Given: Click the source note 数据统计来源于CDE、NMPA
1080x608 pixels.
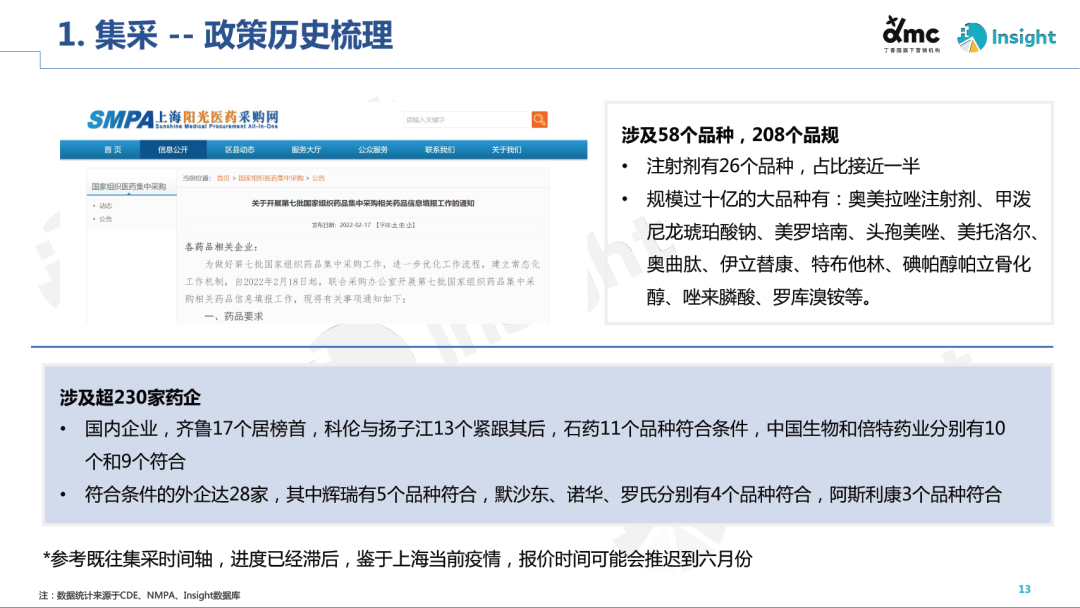Looking at the screenshot, I should click(x=141, y=596).
